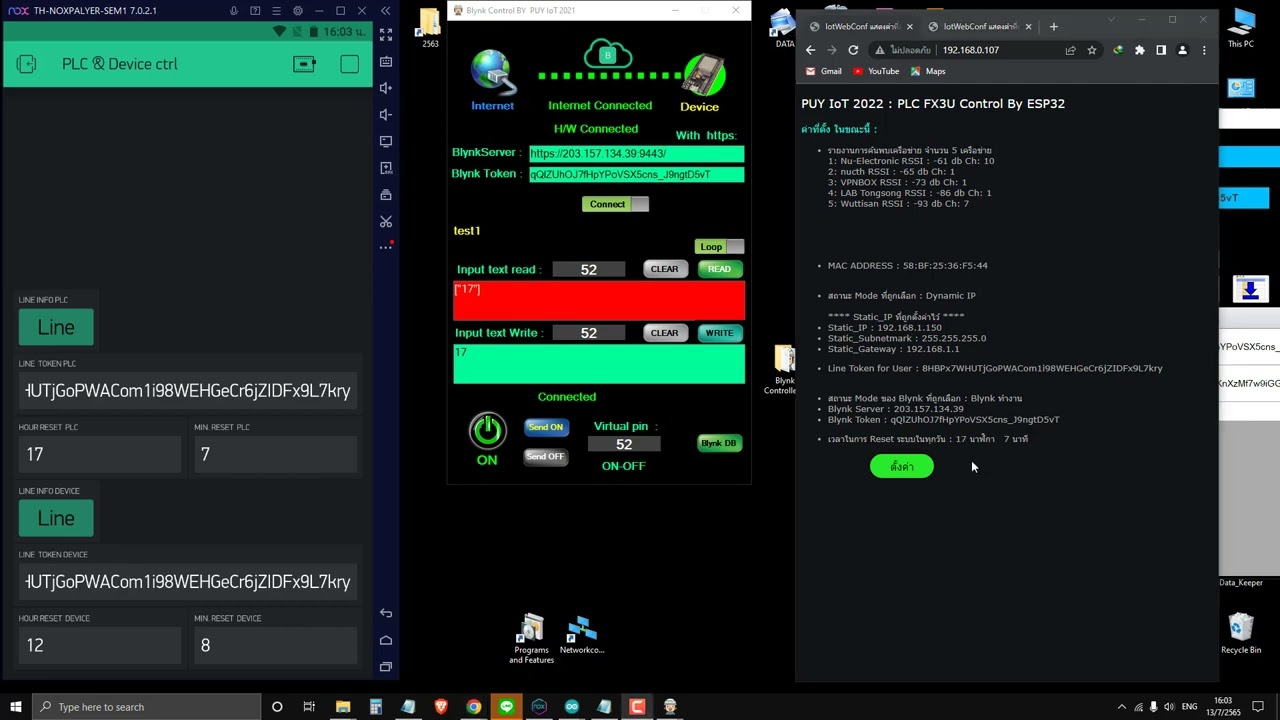Image resolution: width=1280 pixels, height=720 pixels.
Task: Click the READ button
Action: [719, 269]
